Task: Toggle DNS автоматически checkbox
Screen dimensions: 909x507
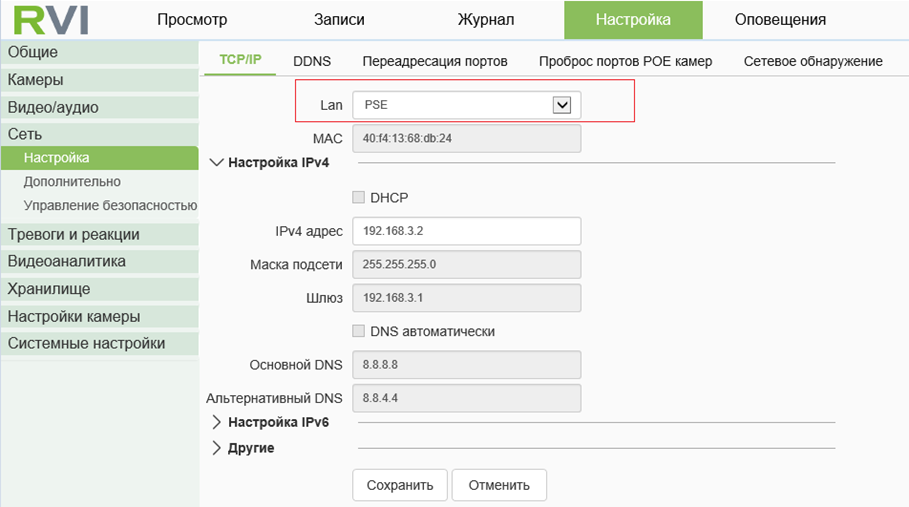Action: (358, 331)
